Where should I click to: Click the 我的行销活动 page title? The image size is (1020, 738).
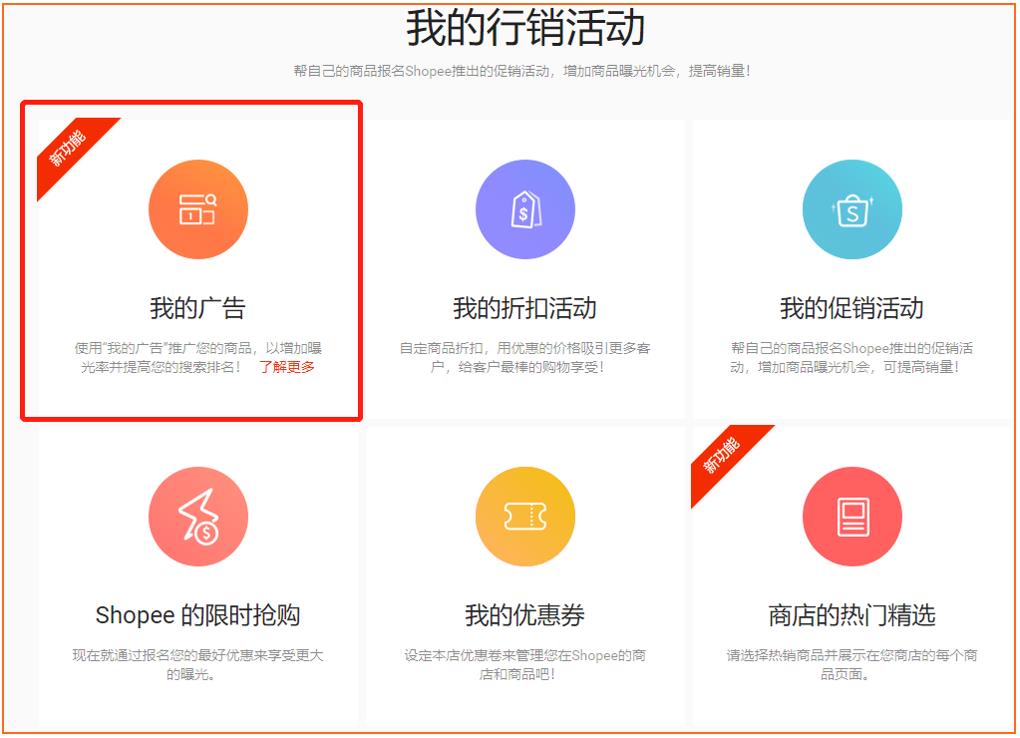[509, 26]
